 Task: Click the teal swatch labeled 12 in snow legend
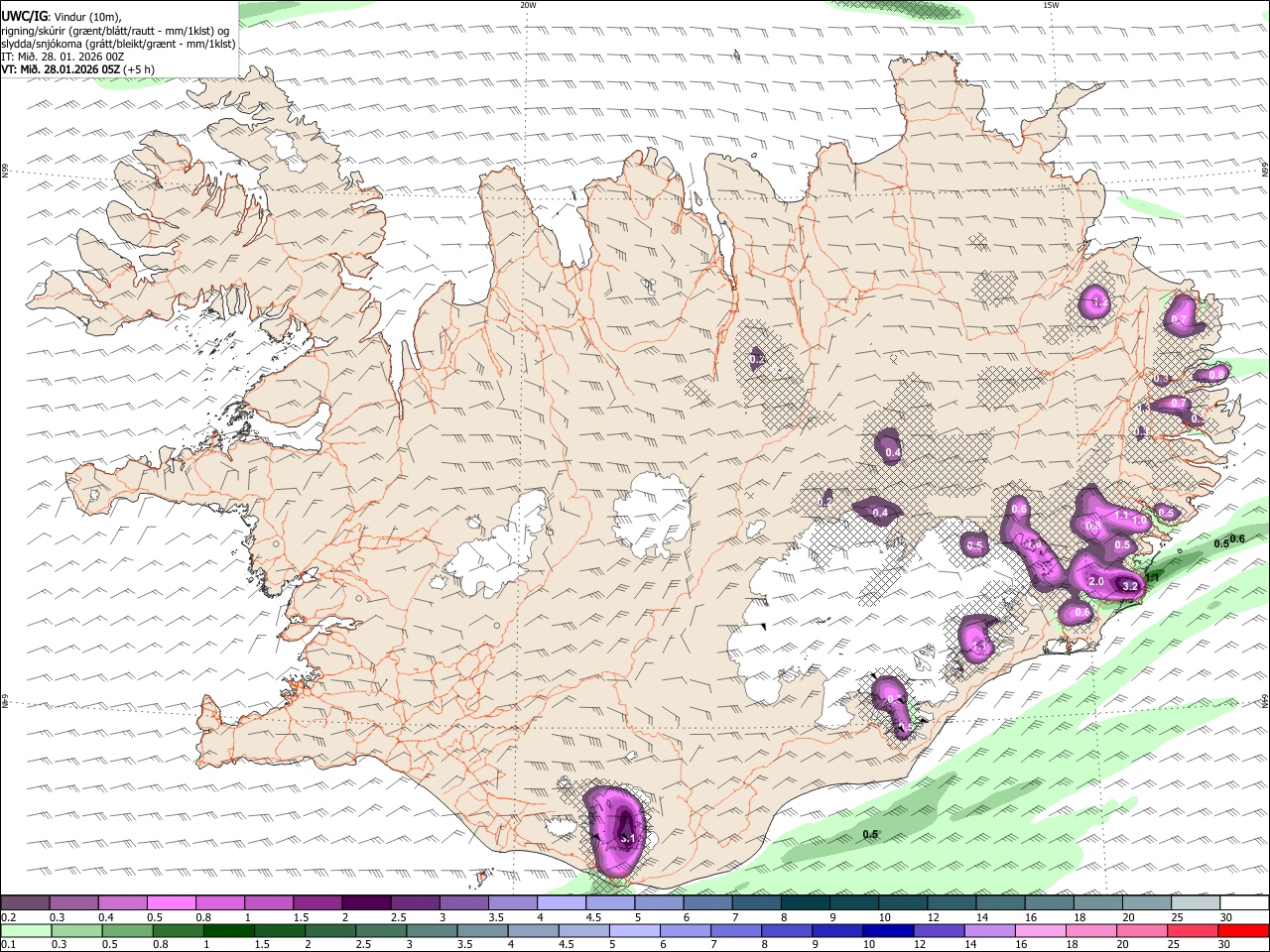952,903
